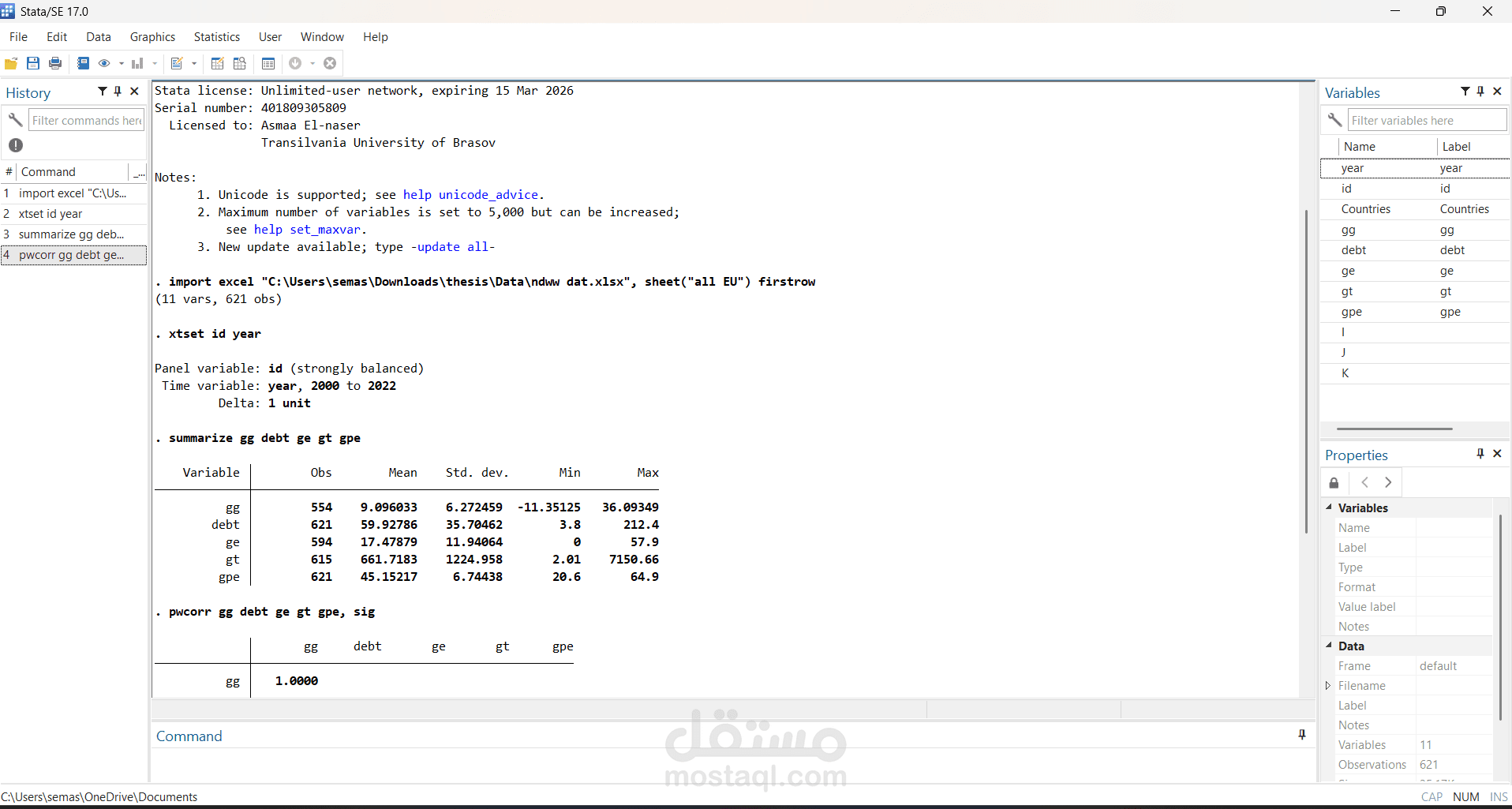Image resolution: width=1512 pixels, height=809 pixels.
Task: Open the User menu
Action: click(270, 37)
